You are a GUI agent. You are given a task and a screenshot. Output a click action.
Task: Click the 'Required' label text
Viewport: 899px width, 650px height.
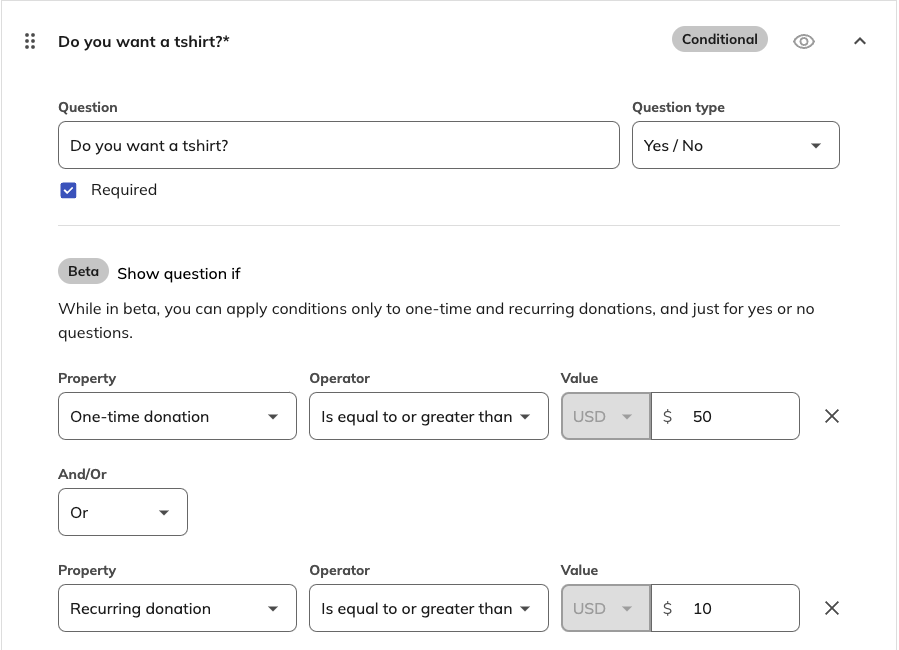(x=124, y=190)
